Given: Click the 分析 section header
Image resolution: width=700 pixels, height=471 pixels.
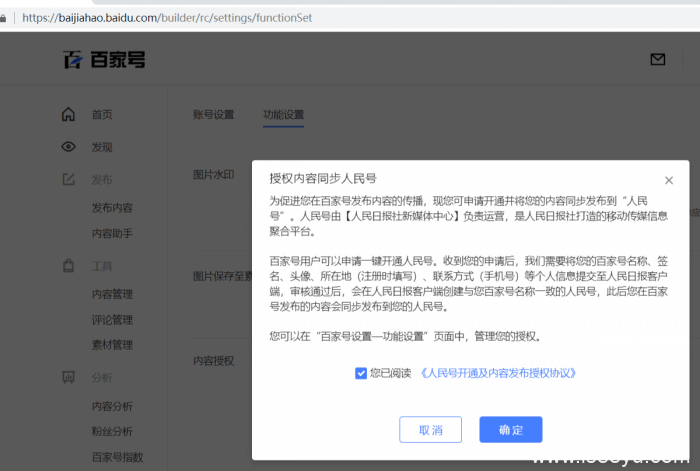Looking at the screenshot, I should 102,378.
